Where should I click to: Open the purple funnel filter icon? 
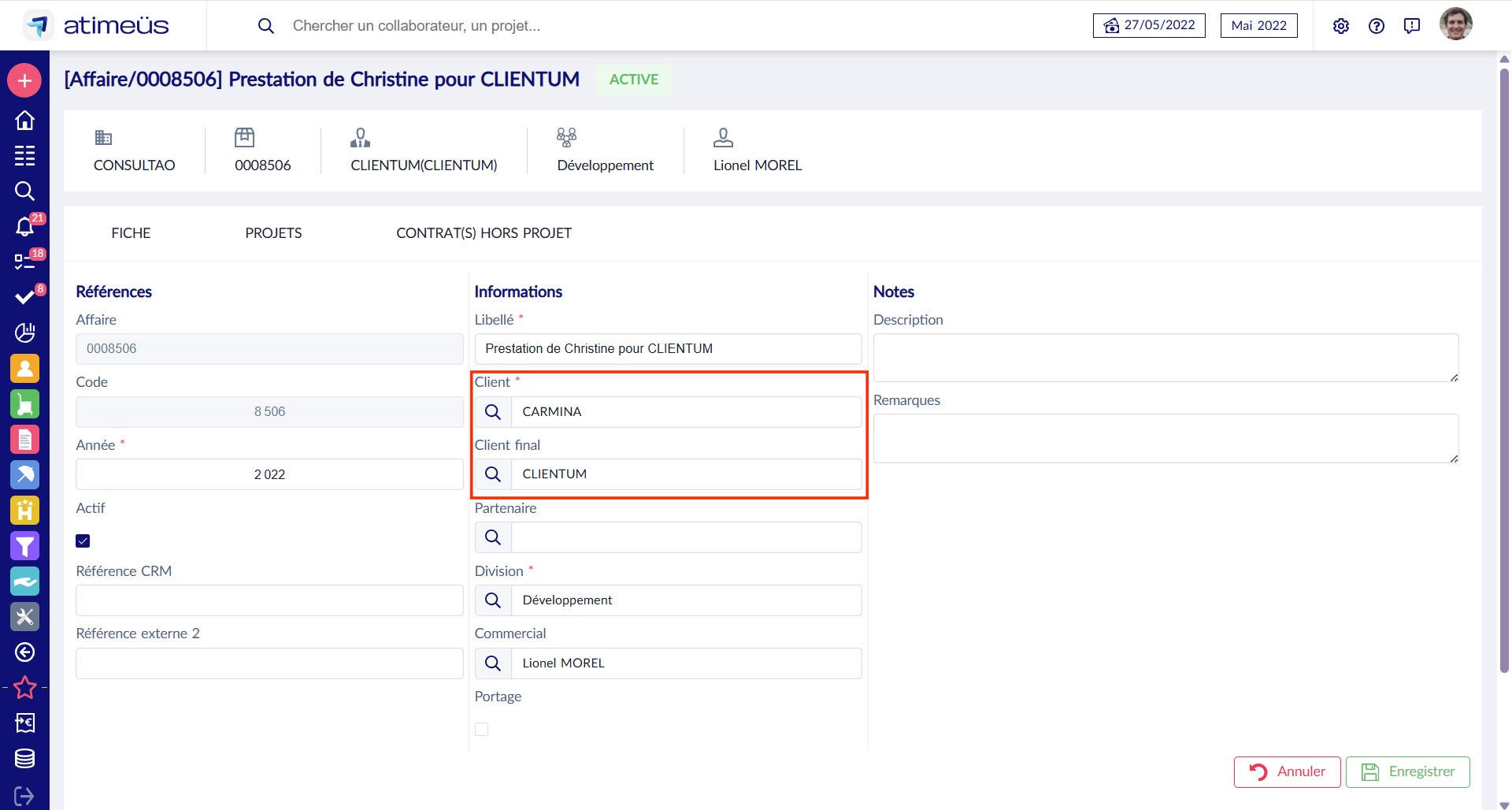tap(24, 545)
